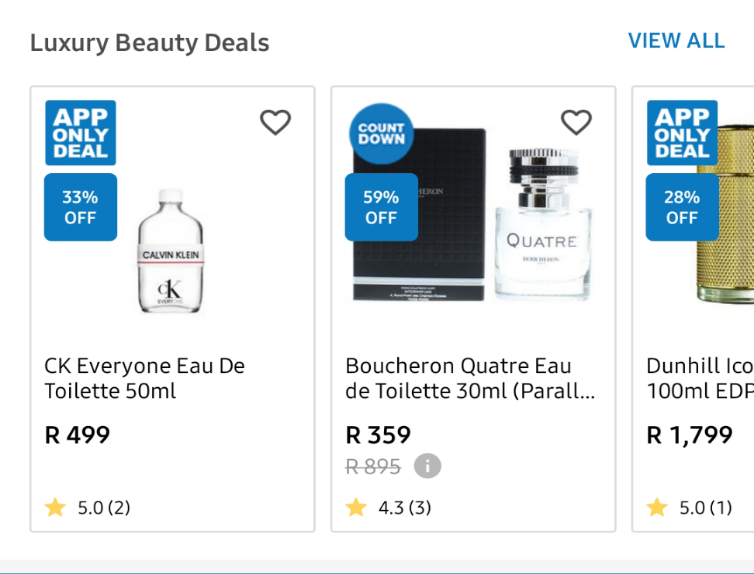The width and height of the screenshot is (754, 574).
Task: Click the info icon beside R 895
Action: 427,466
